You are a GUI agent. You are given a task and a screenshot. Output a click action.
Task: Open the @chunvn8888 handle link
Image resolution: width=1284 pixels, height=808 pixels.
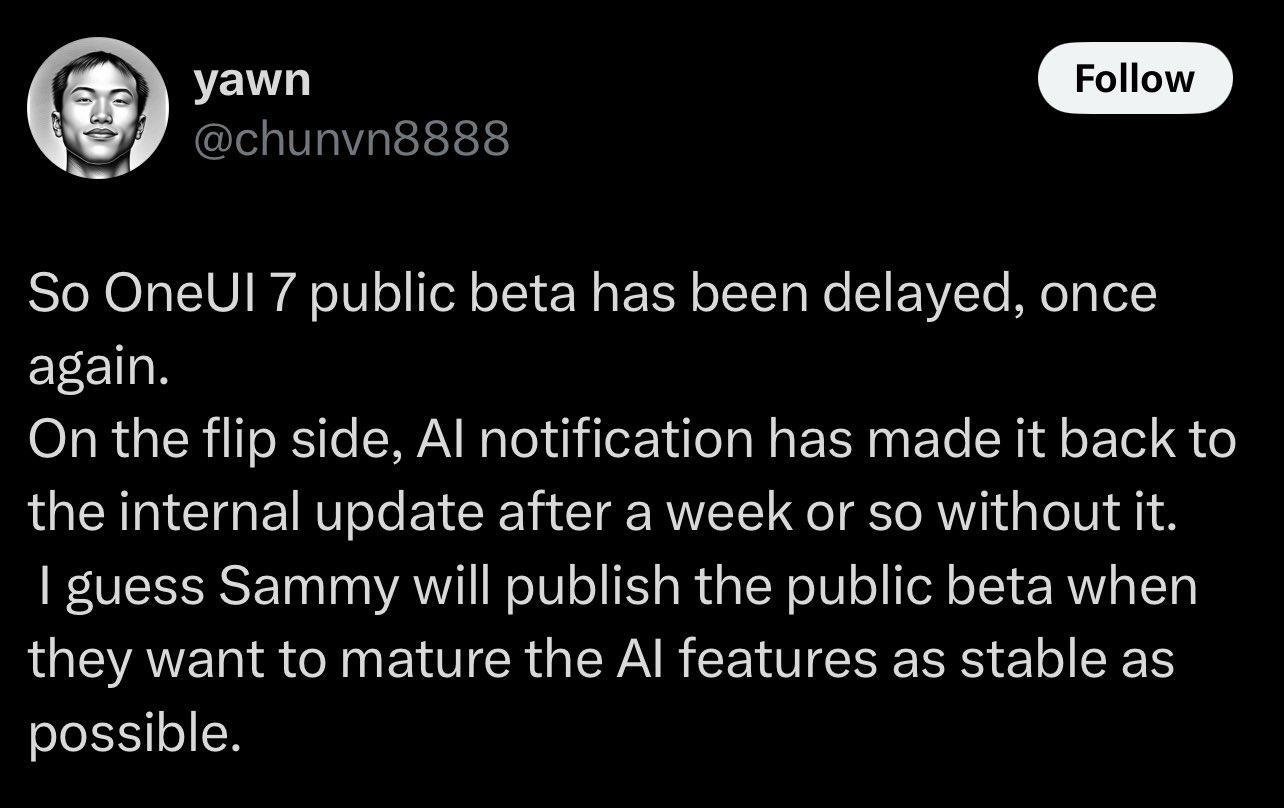(x=351, y=139)
